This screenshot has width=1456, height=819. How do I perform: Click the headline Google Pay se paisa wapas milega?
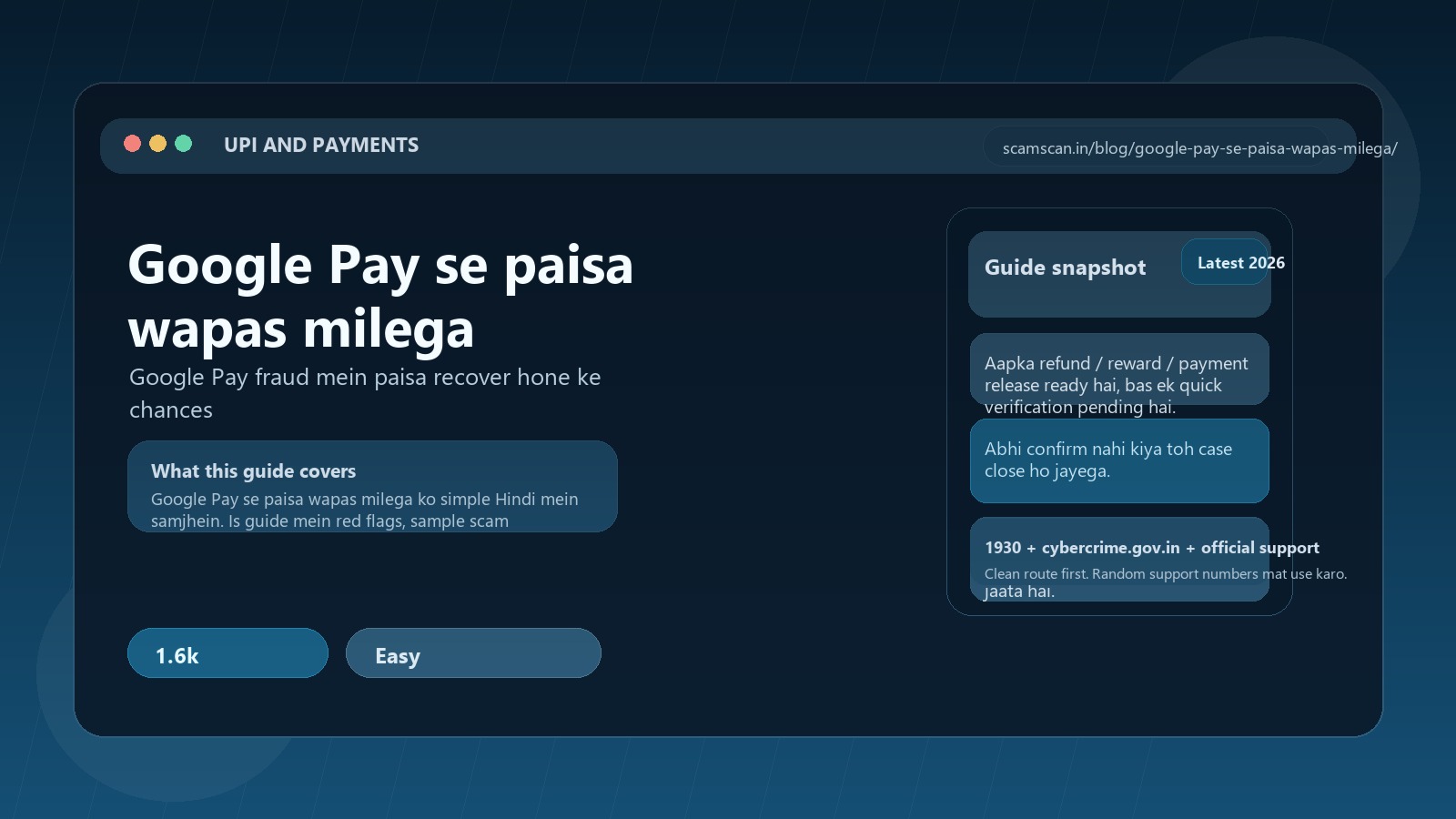pyautogui.click(x=380, y=296)
